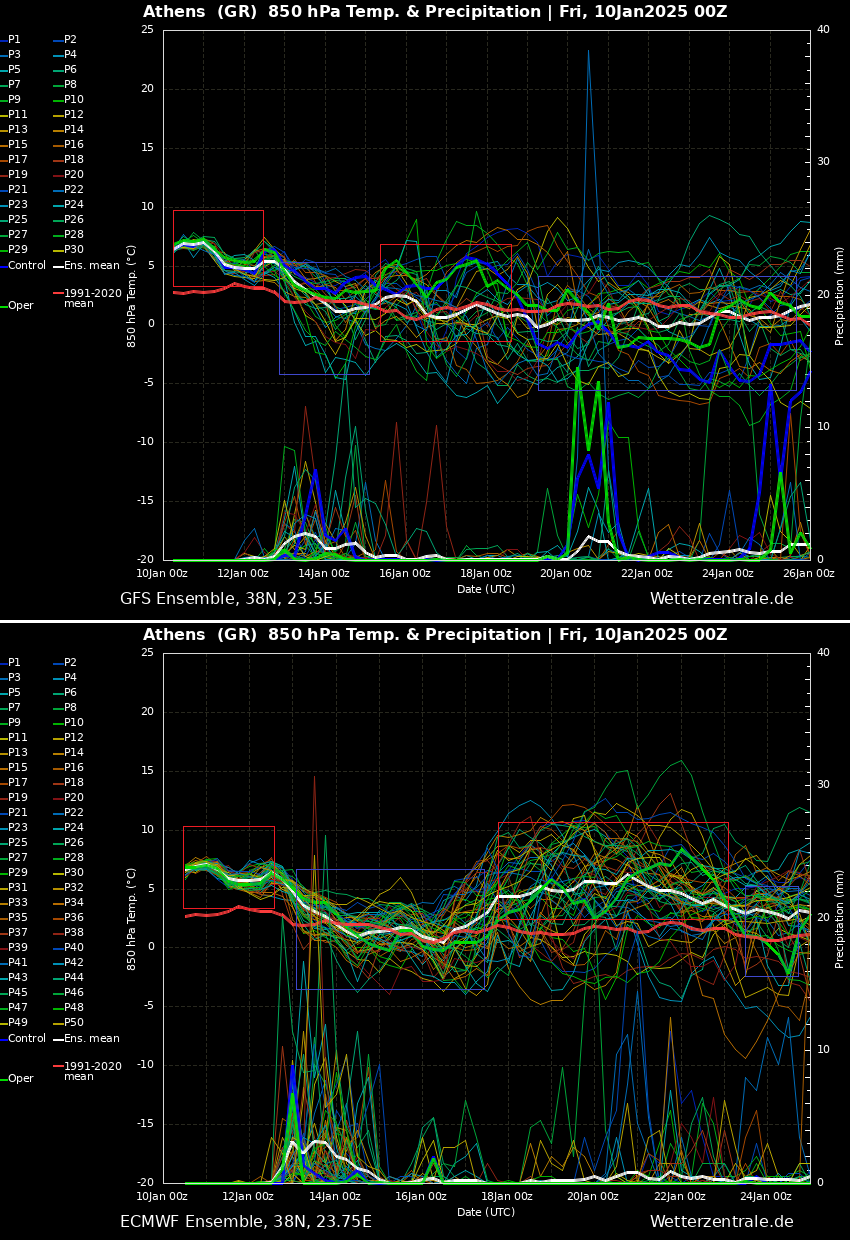Click the Ens. mean legend in ECMWF chart
Image resolution: width=850 pixels, height=1240 pixels.
coord(91,1039)
